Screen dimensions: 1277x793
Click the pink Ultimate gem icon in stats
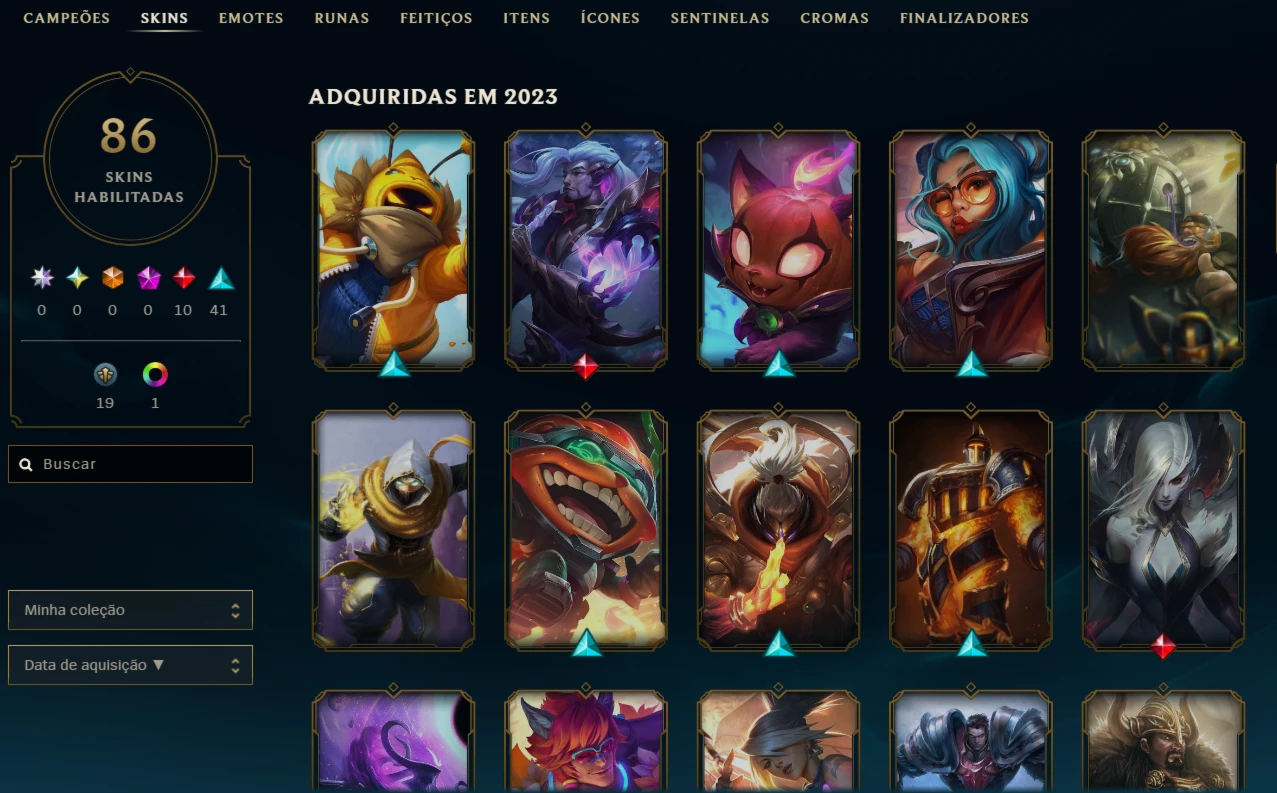(x=148, y=278)
